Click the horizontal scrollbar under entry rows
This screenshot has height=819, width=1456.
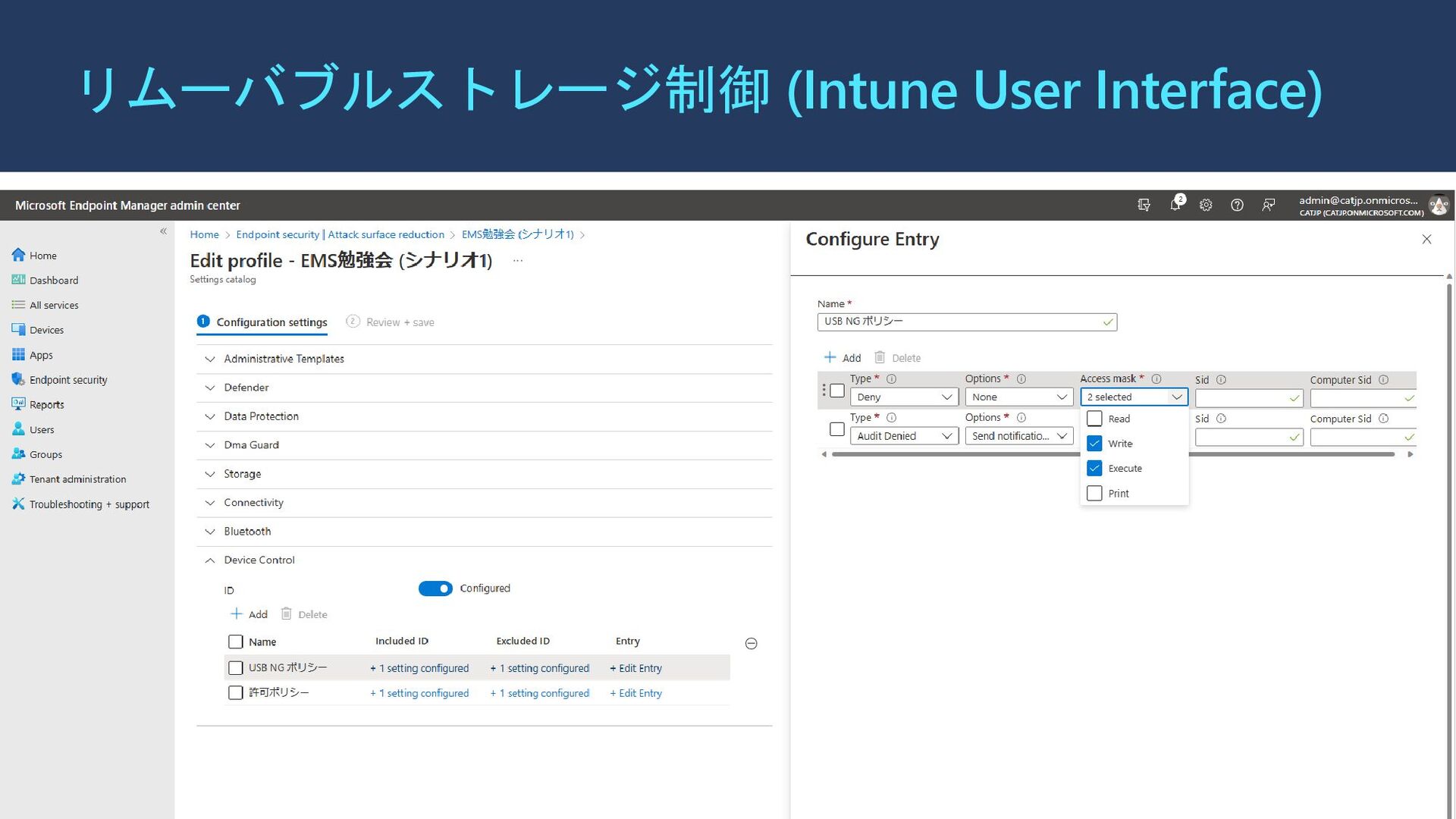pyautogui.click(x=1112, y=454)
